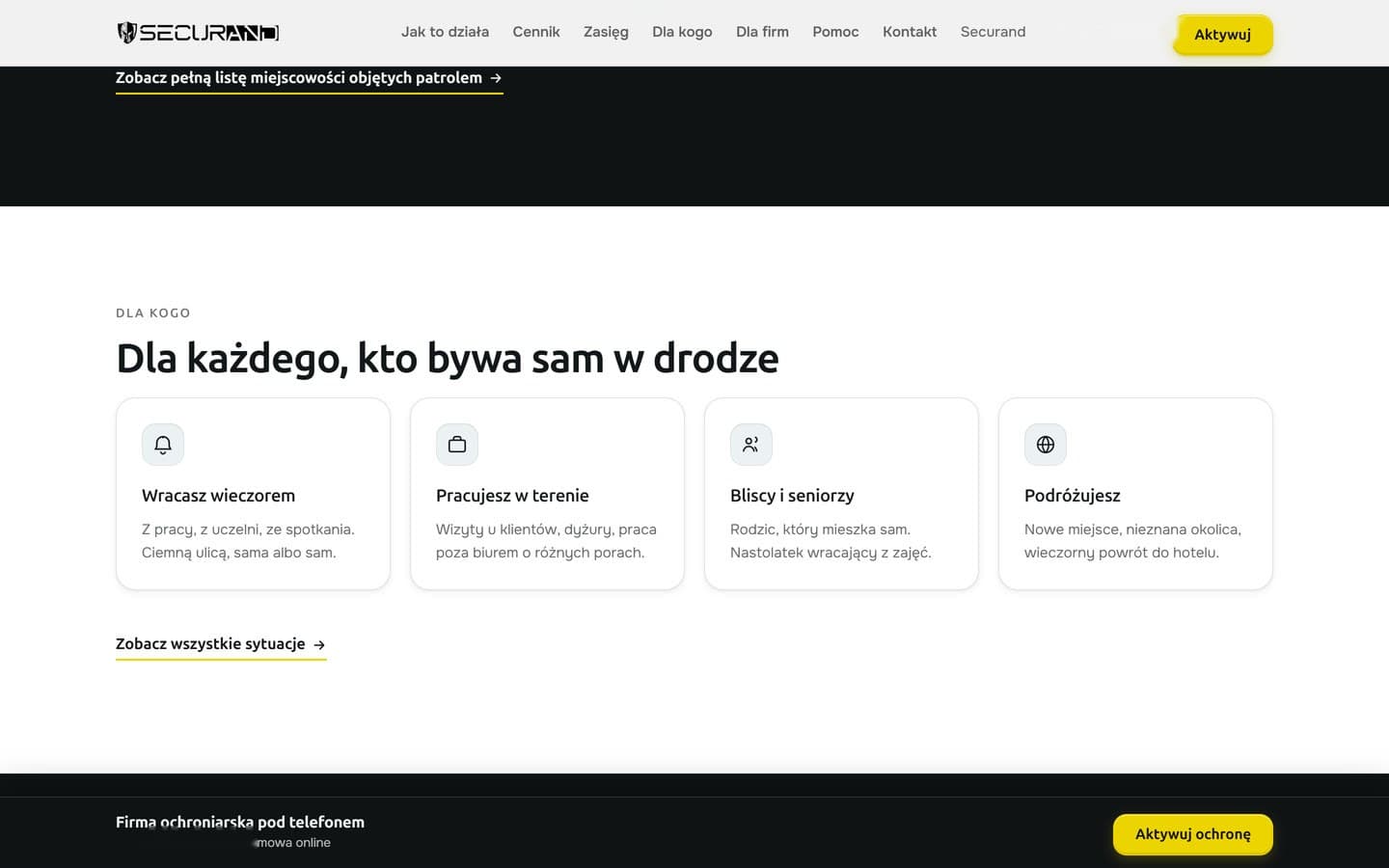Image resolution: width=1389 pixels, height=868 pixels.
Task: Click the briefcase icon in Pracujesz w terenie card
Action: click(x=457, y=445)
